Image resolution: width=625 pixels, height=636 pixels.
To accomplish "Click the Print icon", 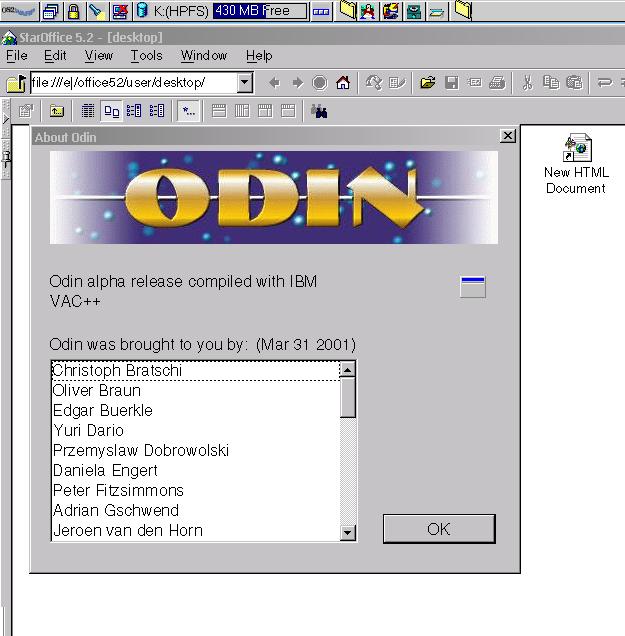I will point(497,83).
